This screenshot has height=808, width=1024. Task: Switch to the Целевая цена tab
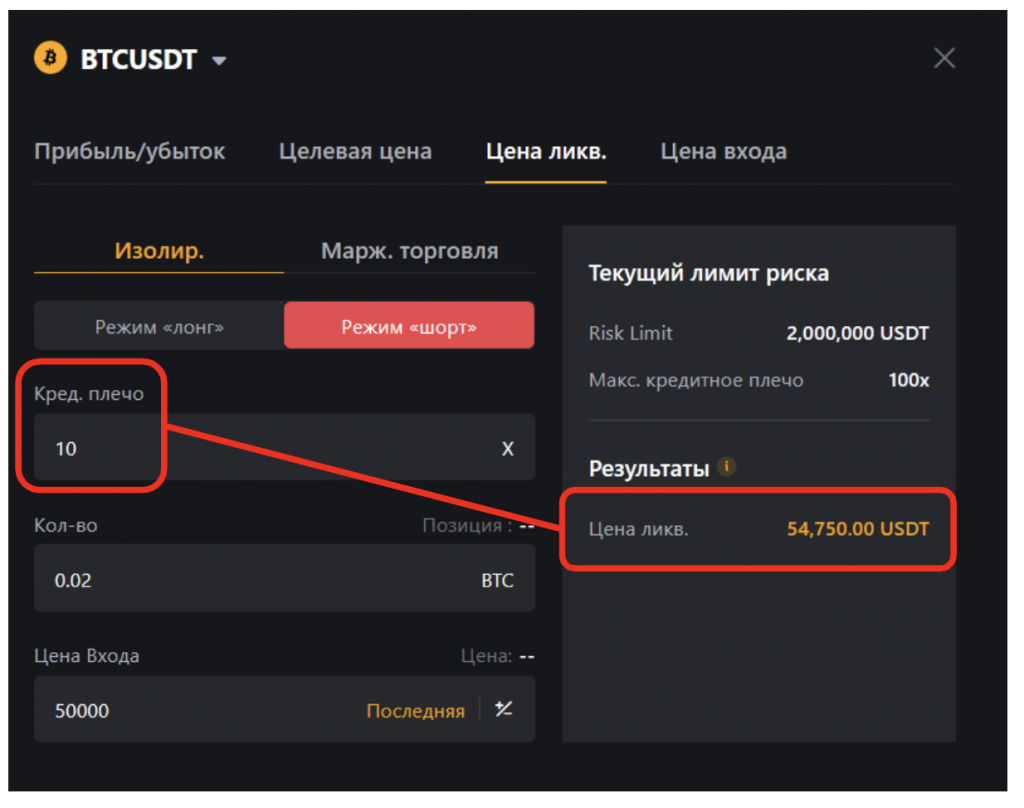[x=355, y=152]
